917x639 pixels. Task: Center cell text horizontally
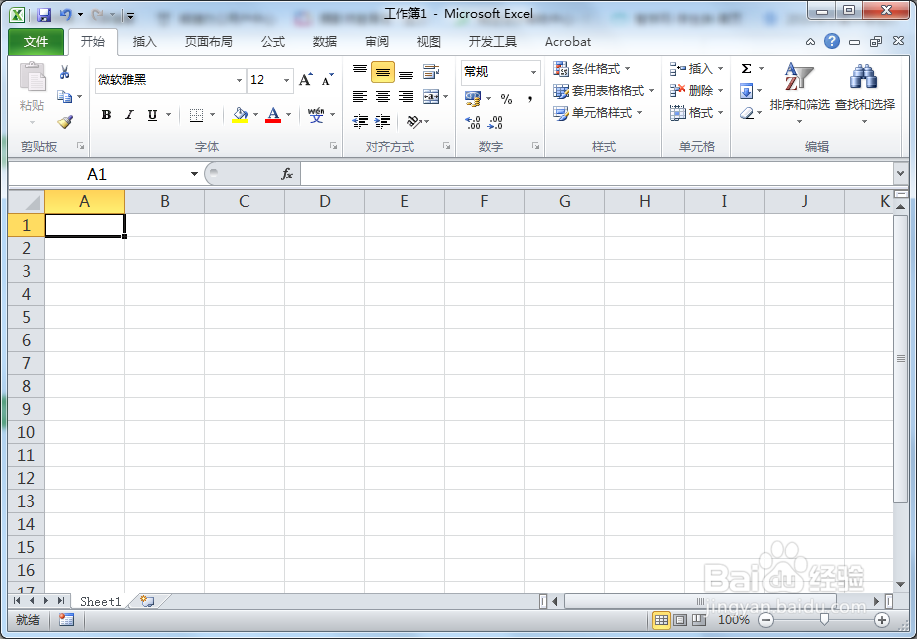[x=382, y=96]
